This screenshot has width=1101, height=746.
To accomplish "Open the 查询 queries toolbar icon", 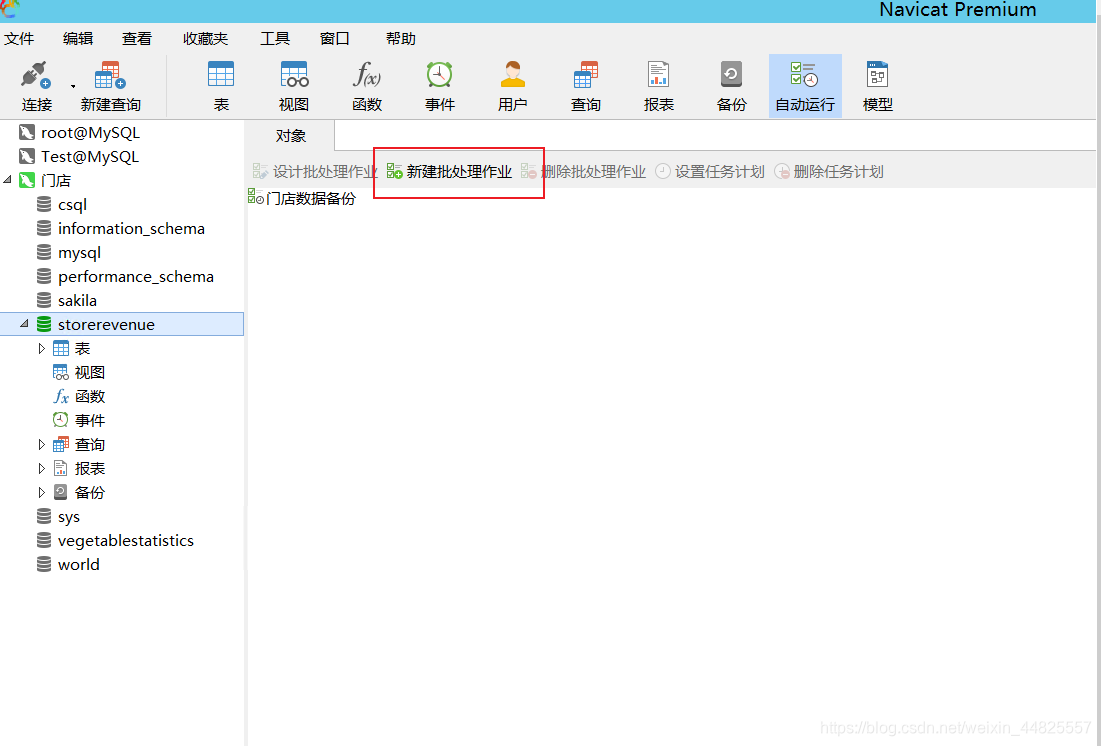I will (x=586, y=74).
